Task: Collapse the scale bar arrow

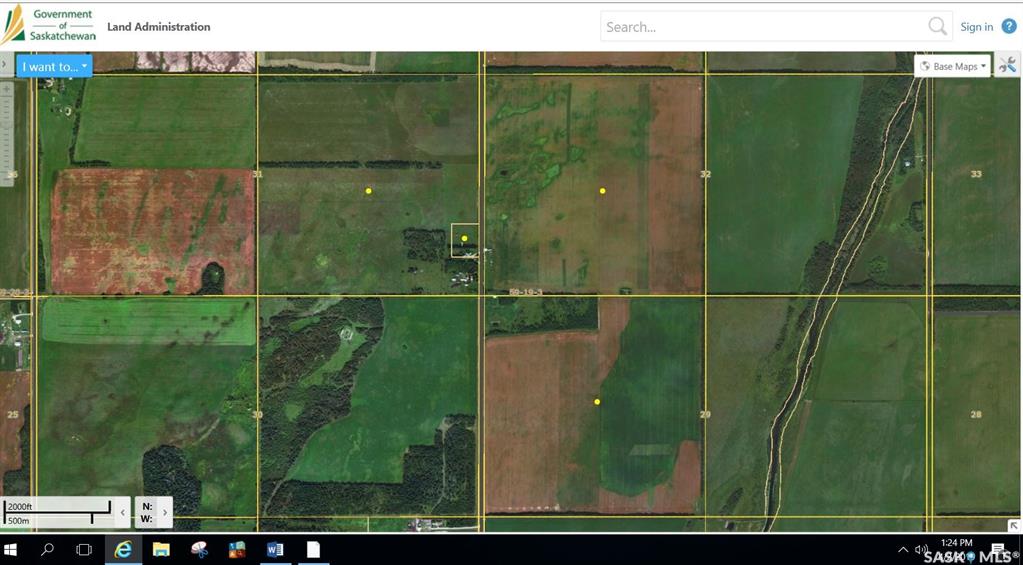Action: [123, 512]
